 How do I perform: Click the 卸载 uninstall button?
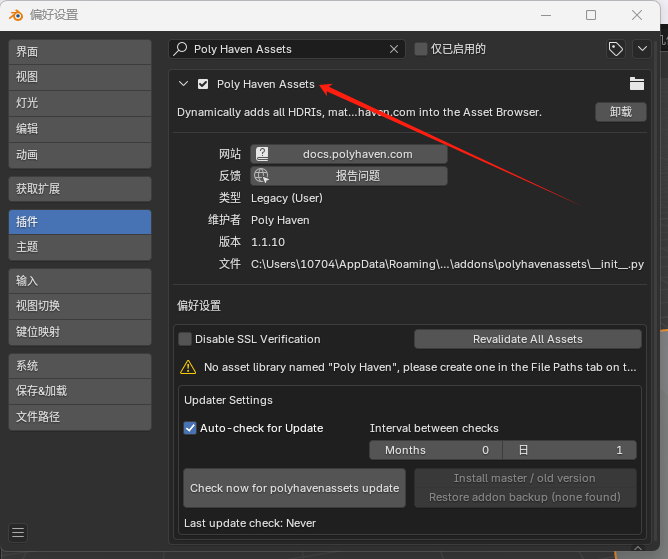click(621, 112)
